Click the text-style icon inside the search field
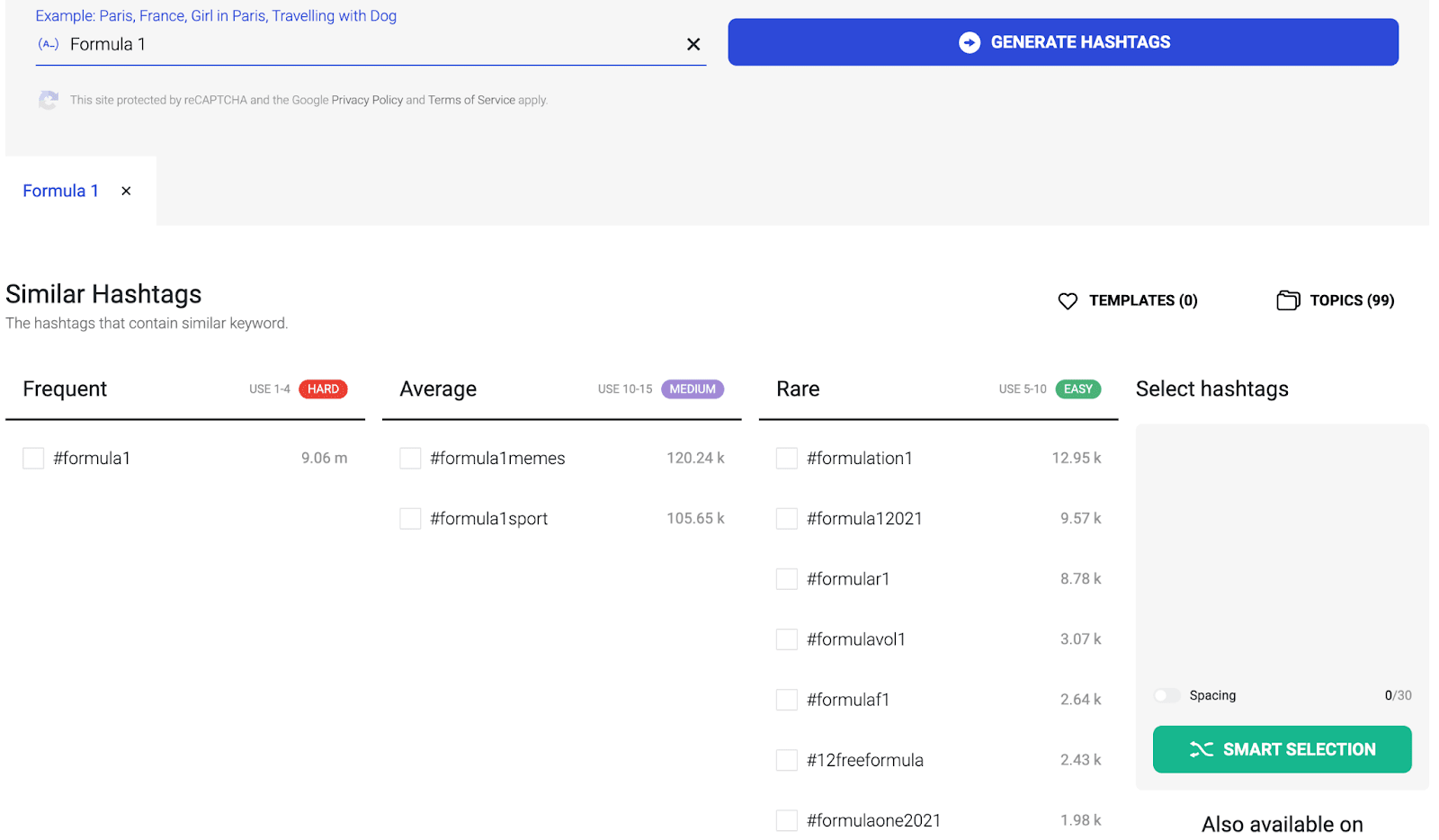 coord(48,43)
